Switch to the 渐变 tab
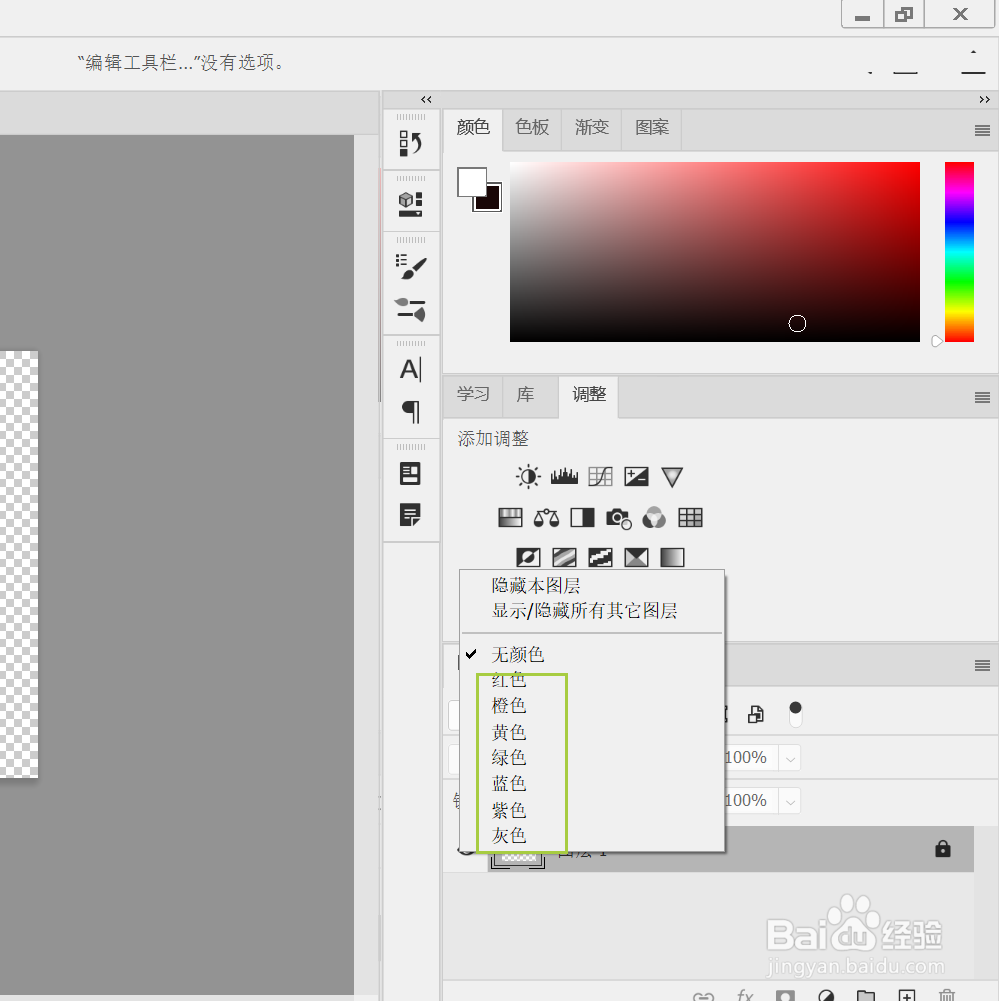 pos(592,128)
